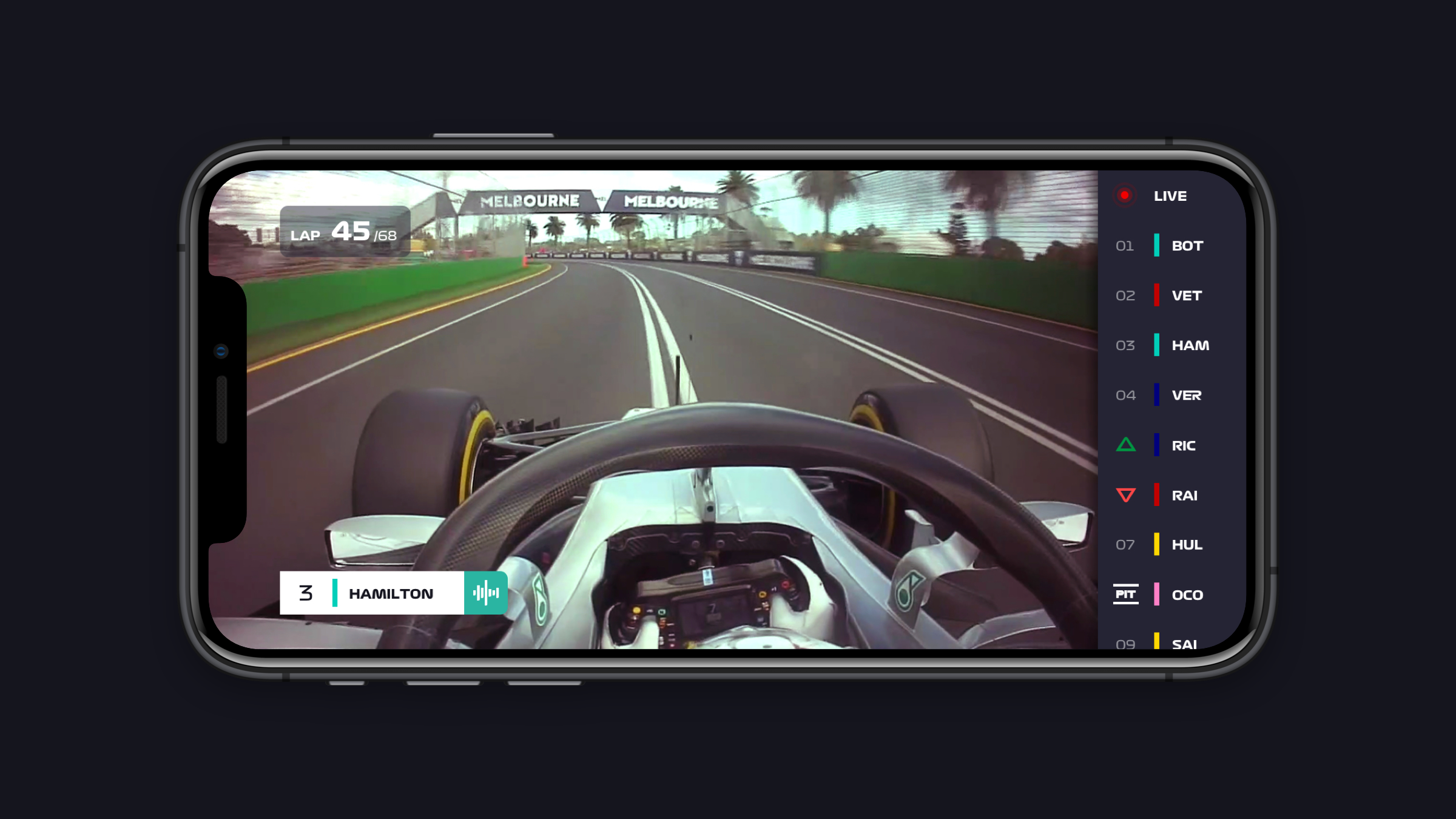Select SAI in position 09
1456x819 pixels.
(1184, 643)
